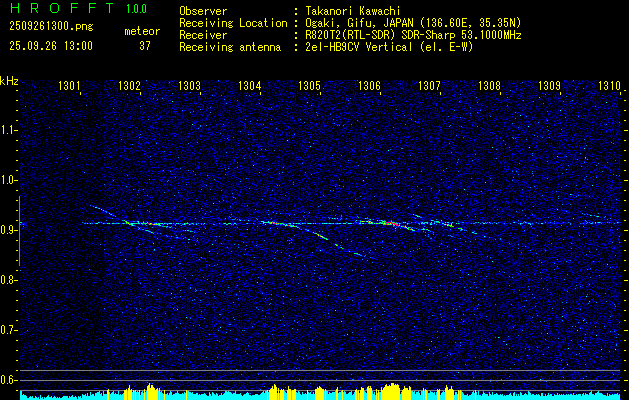Click the 1309 time marker
Viewport: 629px width, 400px height.
coord(549,85)
